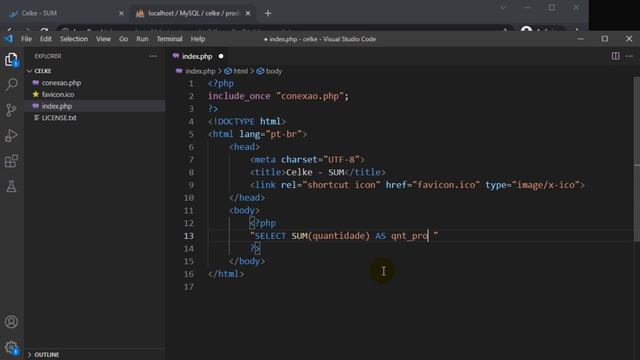Open the Search view icon
Screen dimensions: 640x360
click(11, 84)
